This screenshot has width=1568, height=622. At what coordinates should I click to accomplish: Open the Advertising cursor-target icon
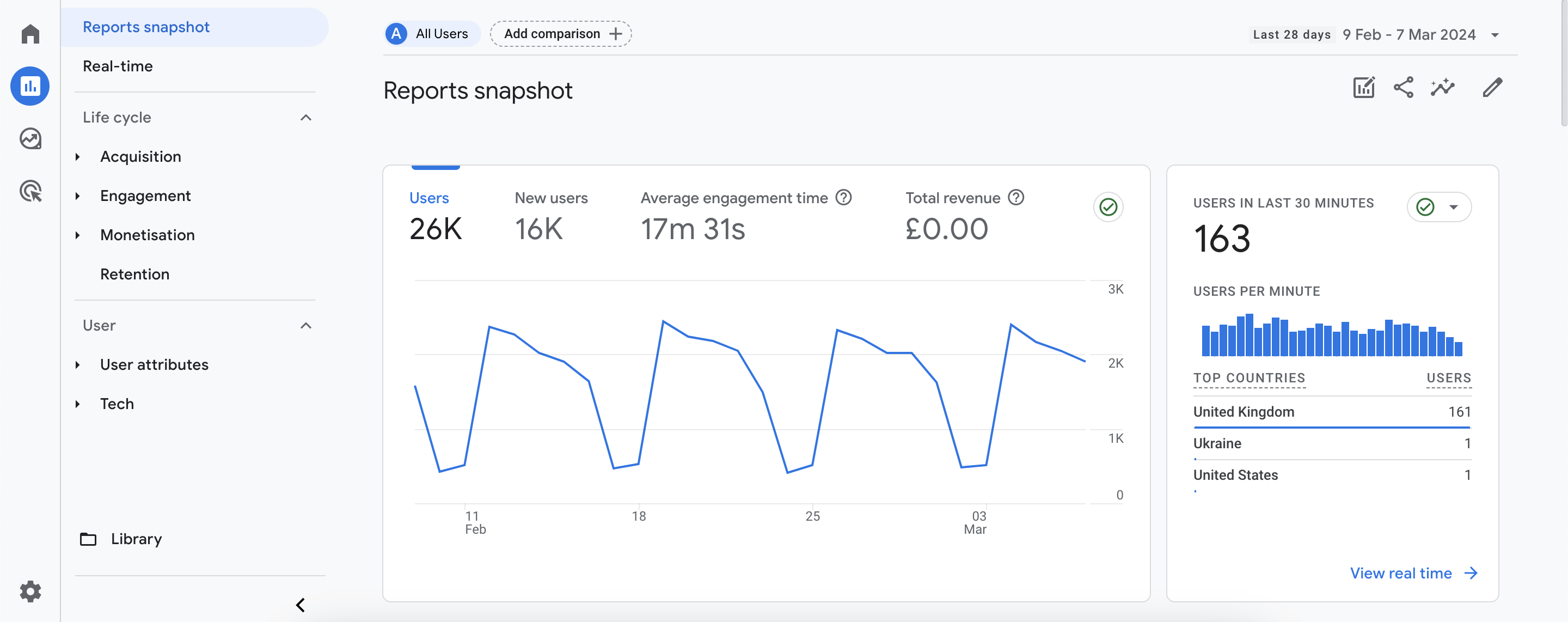[x=30, y=191]
